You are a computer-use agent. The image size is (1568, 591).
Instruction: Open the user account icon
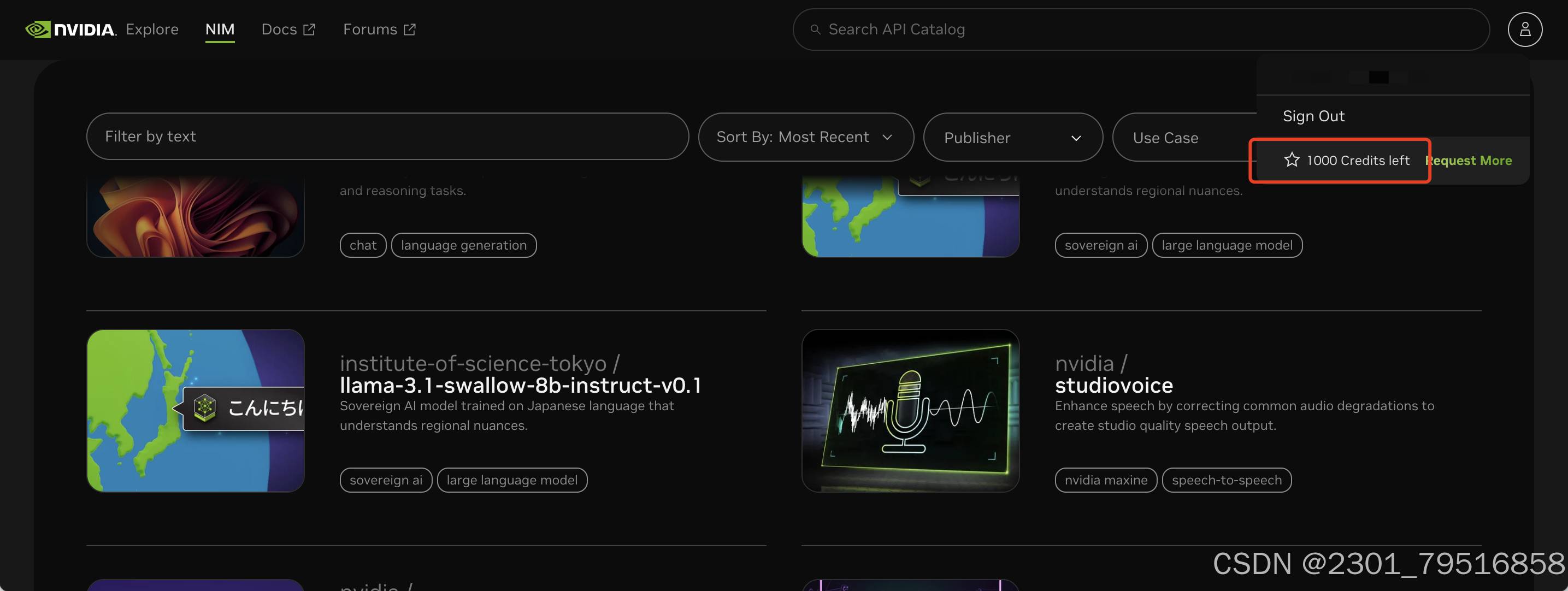coord(1525,29)
